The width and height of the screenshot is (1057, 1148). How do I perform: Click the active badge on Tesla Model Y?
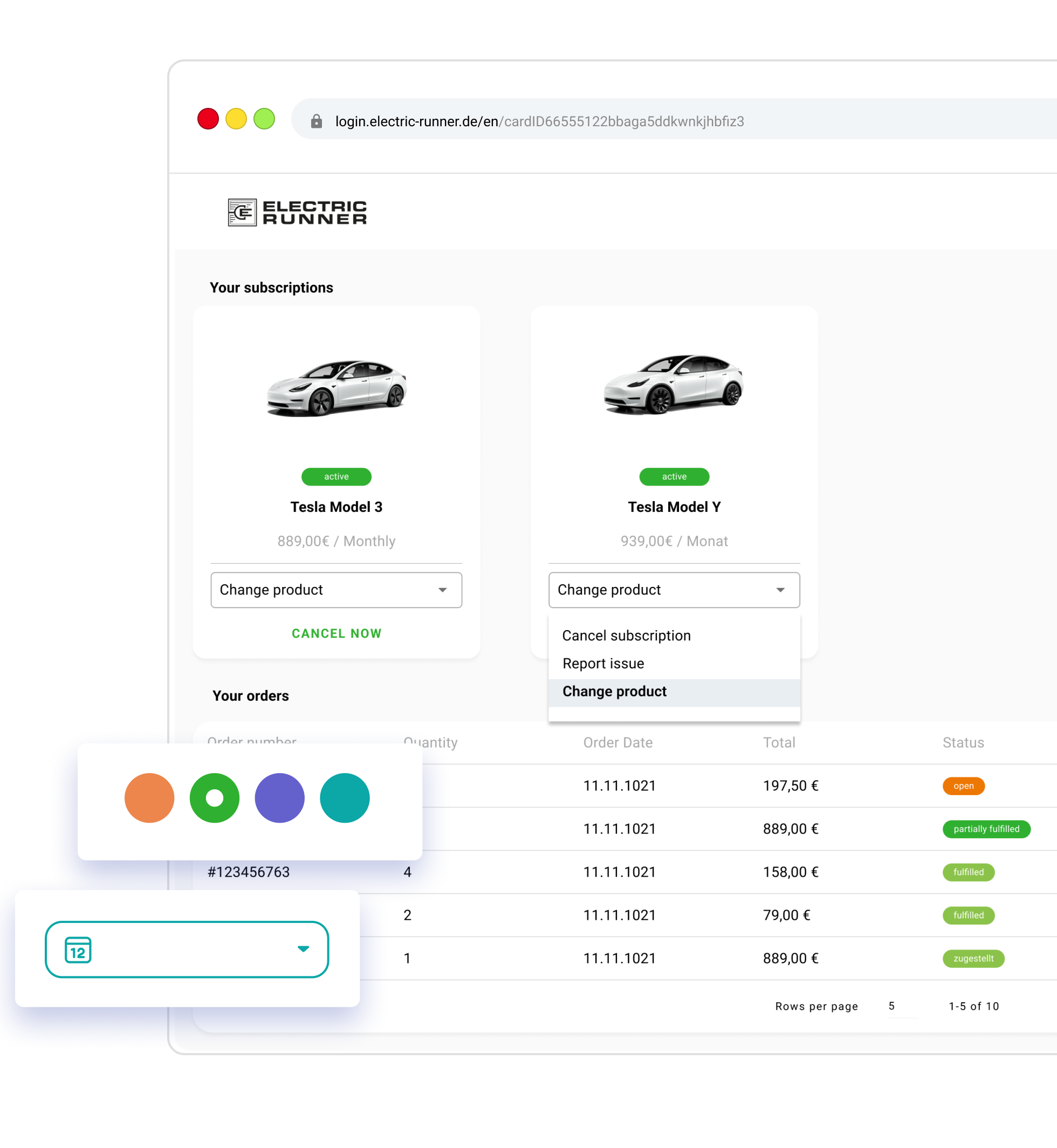(674, 477)
